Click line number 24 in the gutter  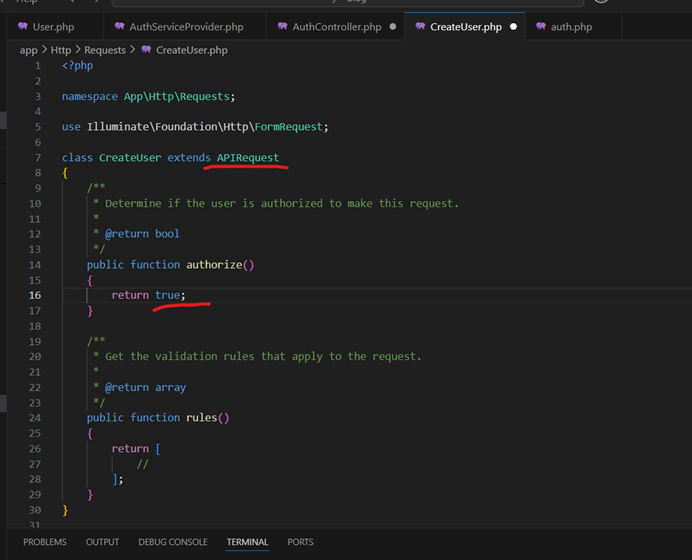(35, 417)
